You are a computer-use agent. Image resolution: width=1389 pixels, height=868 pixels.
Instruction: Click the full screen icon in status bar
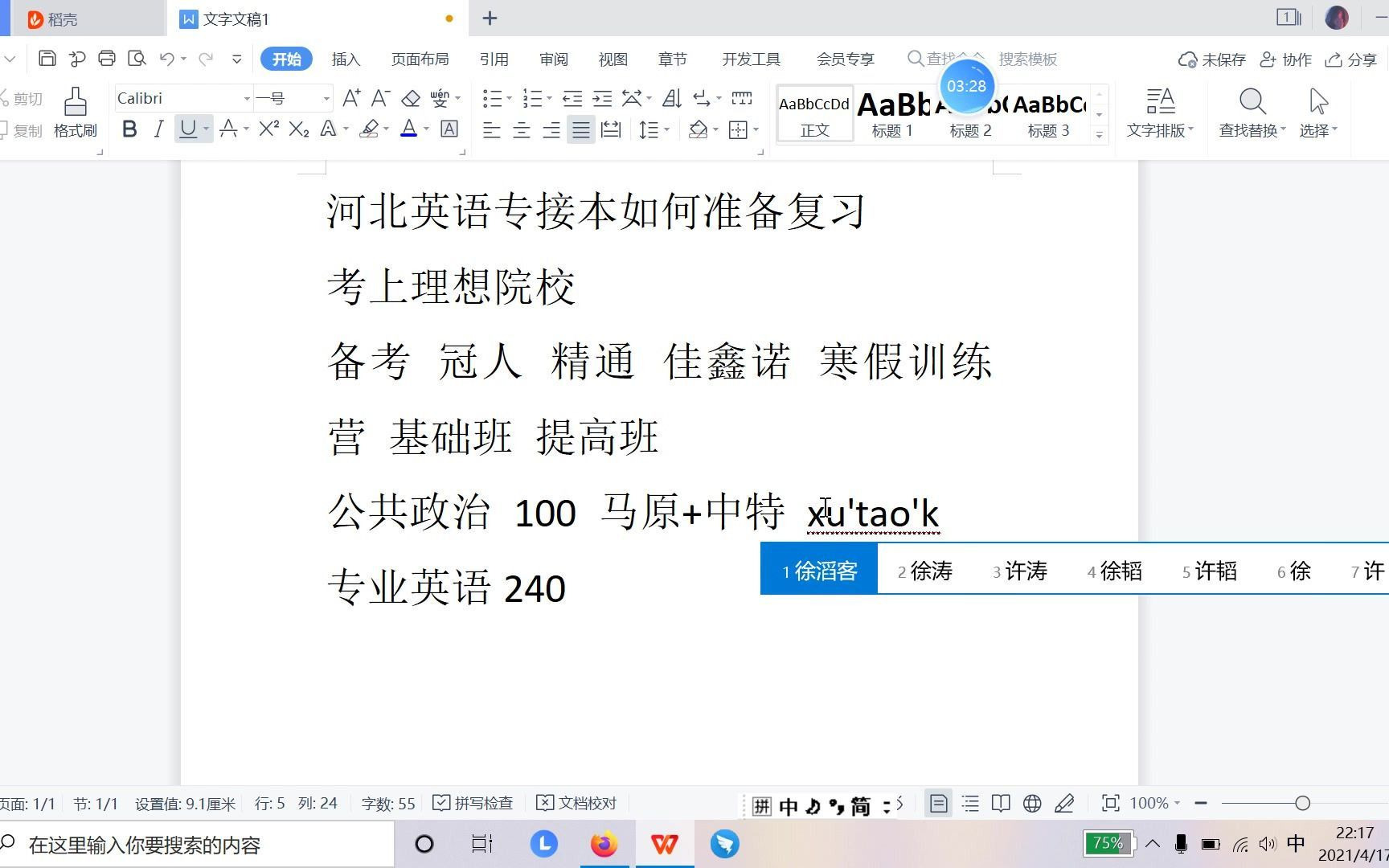pyautogui.click(x=1110, y=803)
